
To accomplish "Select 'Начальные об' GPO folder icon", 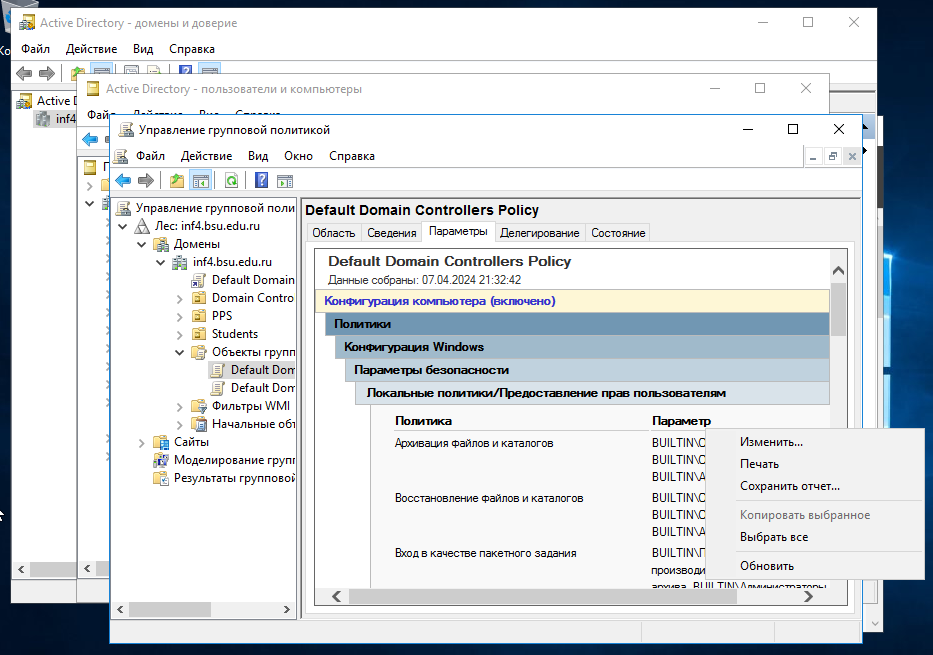I will click(x=199, y=424).
